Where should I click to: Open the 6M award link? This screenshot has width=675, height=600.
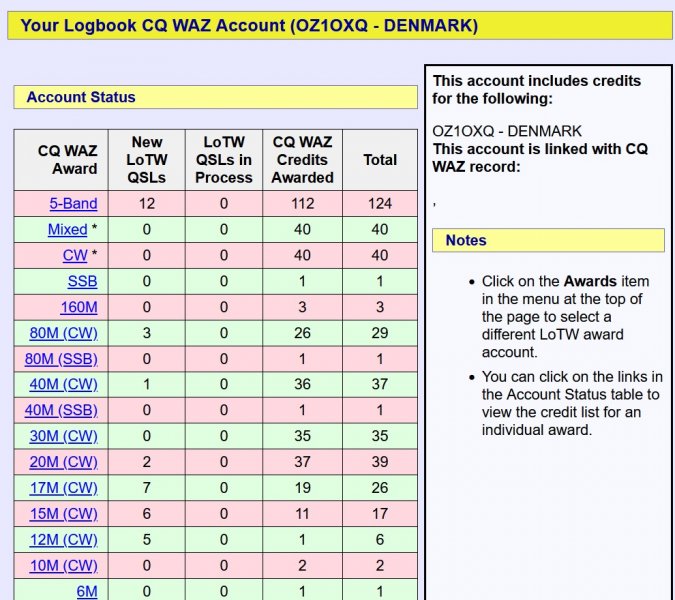click(87, 591)
